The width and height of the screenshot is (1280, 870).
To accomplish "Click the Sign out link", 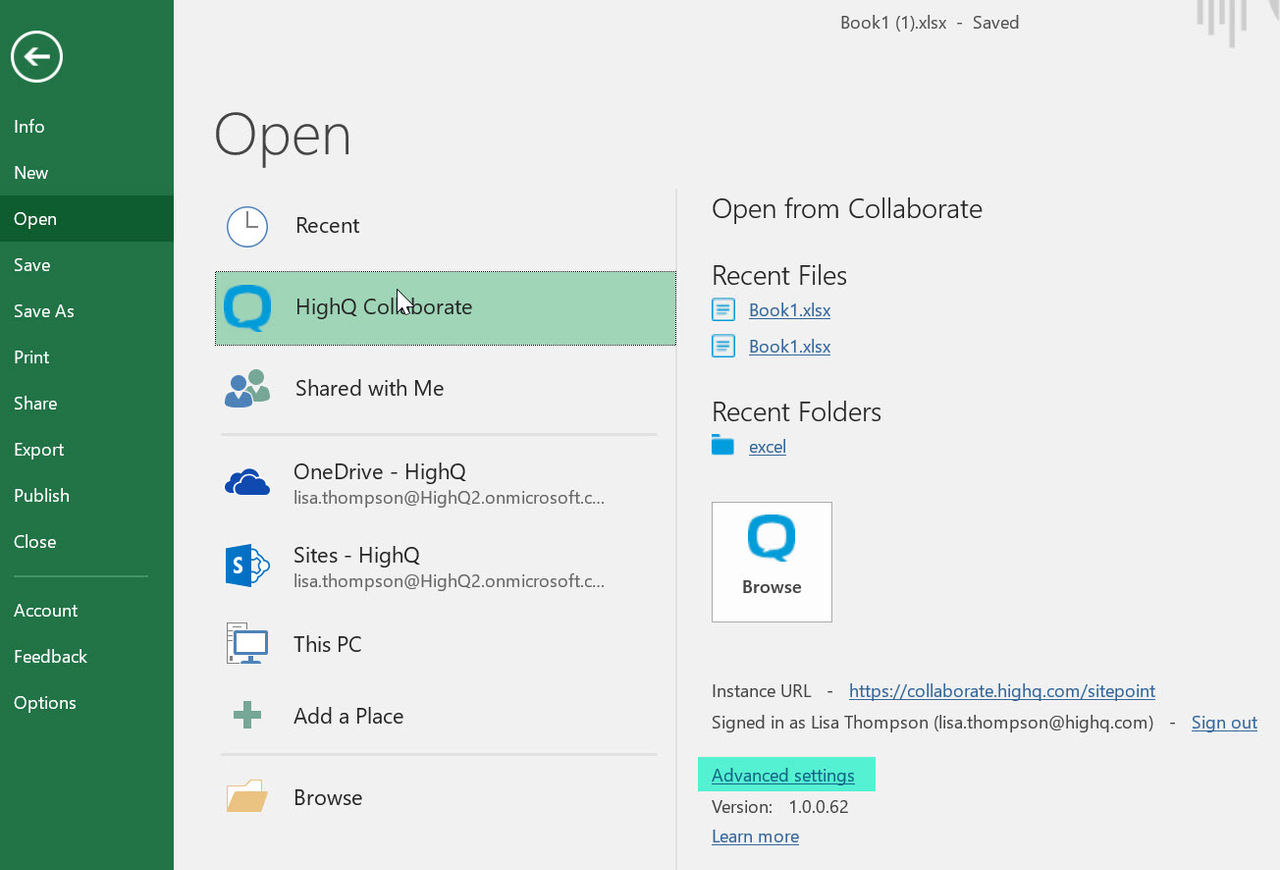I will pos(1224,722).
